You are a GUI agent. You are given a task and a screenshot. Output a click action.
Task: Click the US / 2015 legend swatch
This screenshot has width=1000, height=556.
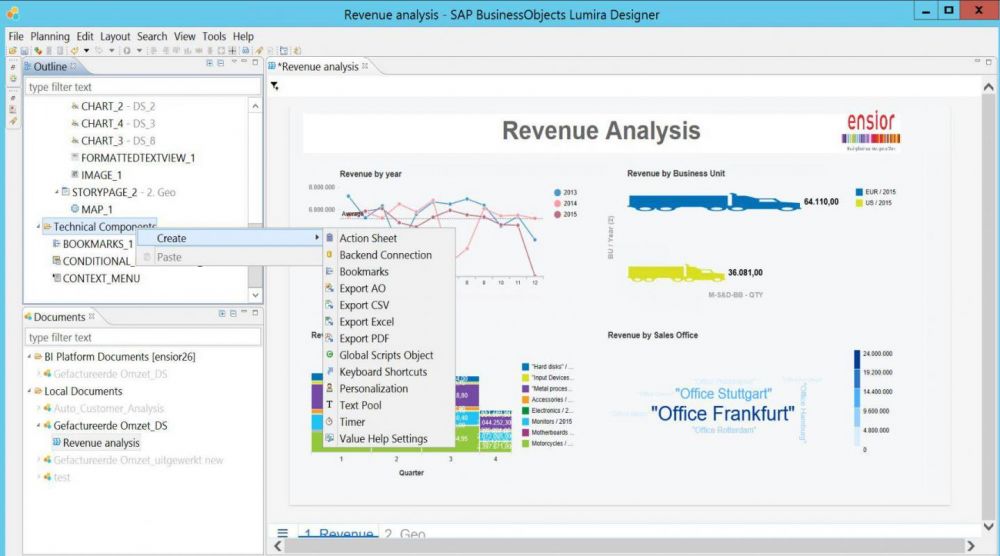[859, 203]
